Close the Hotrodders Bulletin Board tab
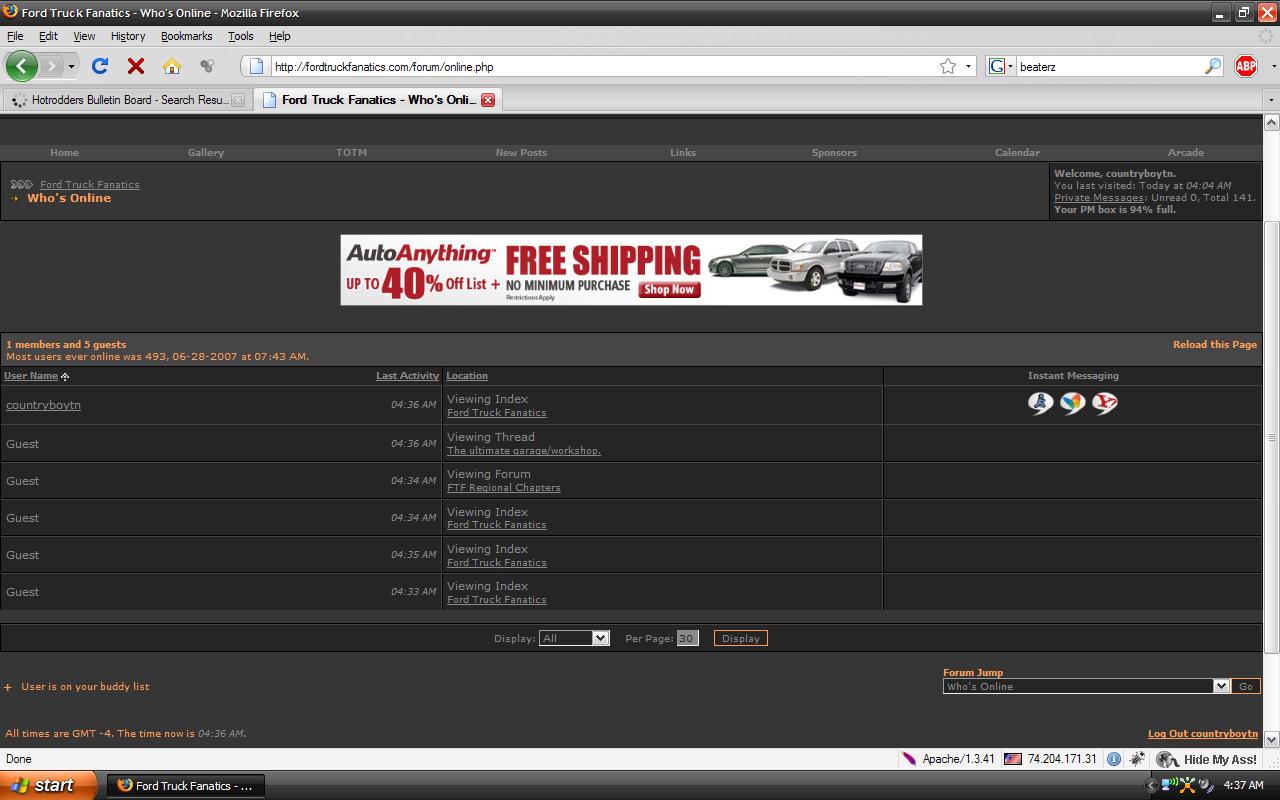1280x800 pixels. pyautogui.click(x=237, y=100)
